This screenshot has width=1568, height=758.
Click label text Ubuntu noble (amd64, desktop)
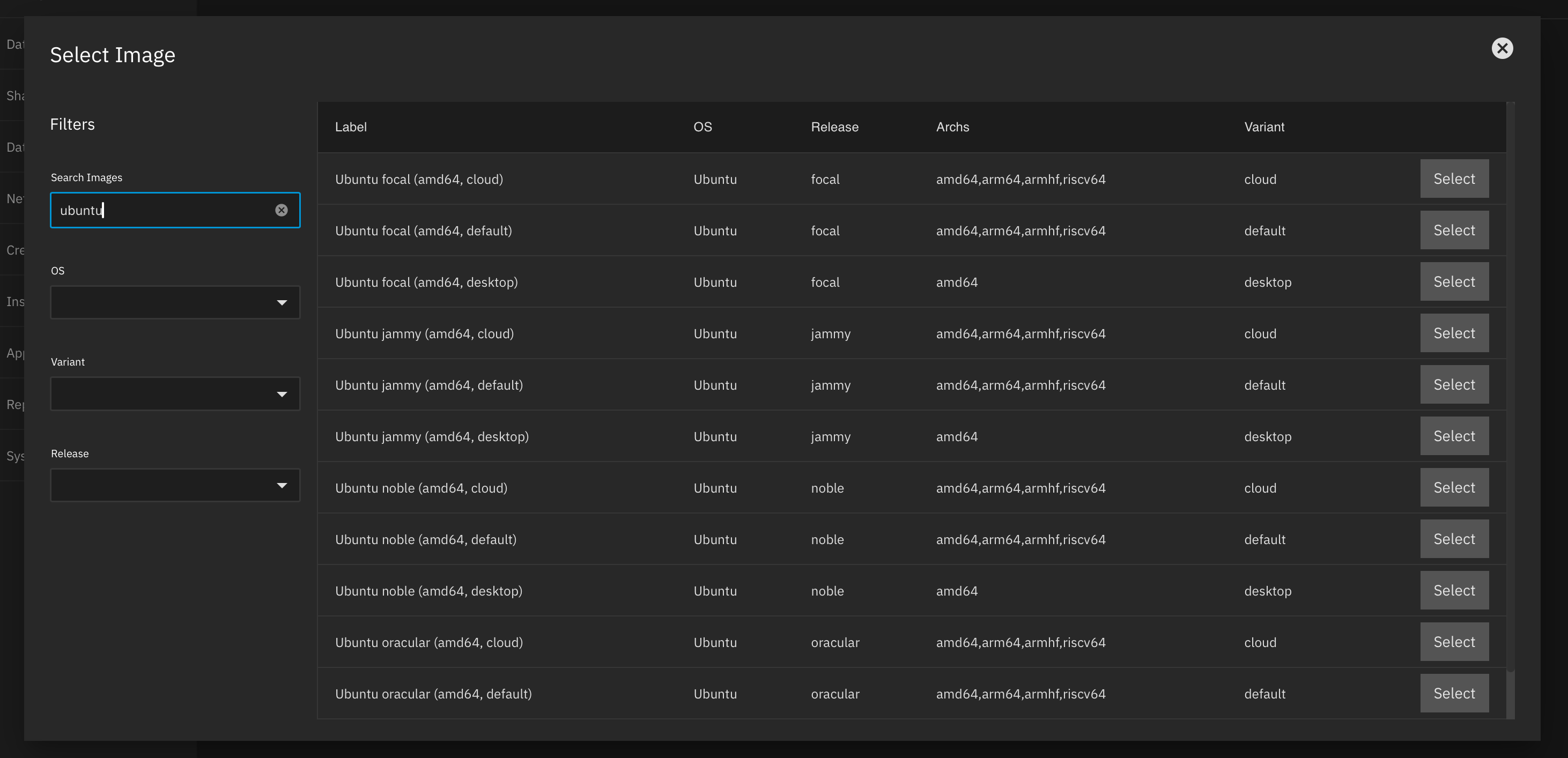(x=428, y=591)
